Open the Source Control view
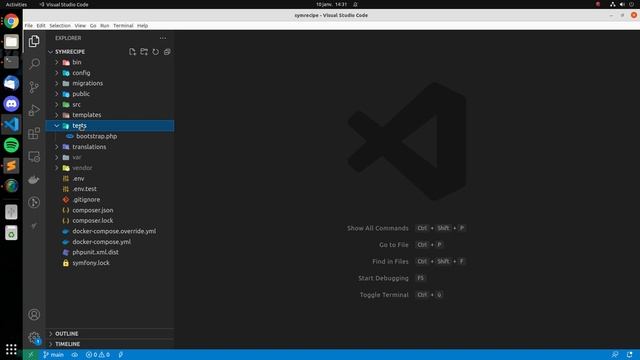Screen dimensions: 640x360 point(34,87)
